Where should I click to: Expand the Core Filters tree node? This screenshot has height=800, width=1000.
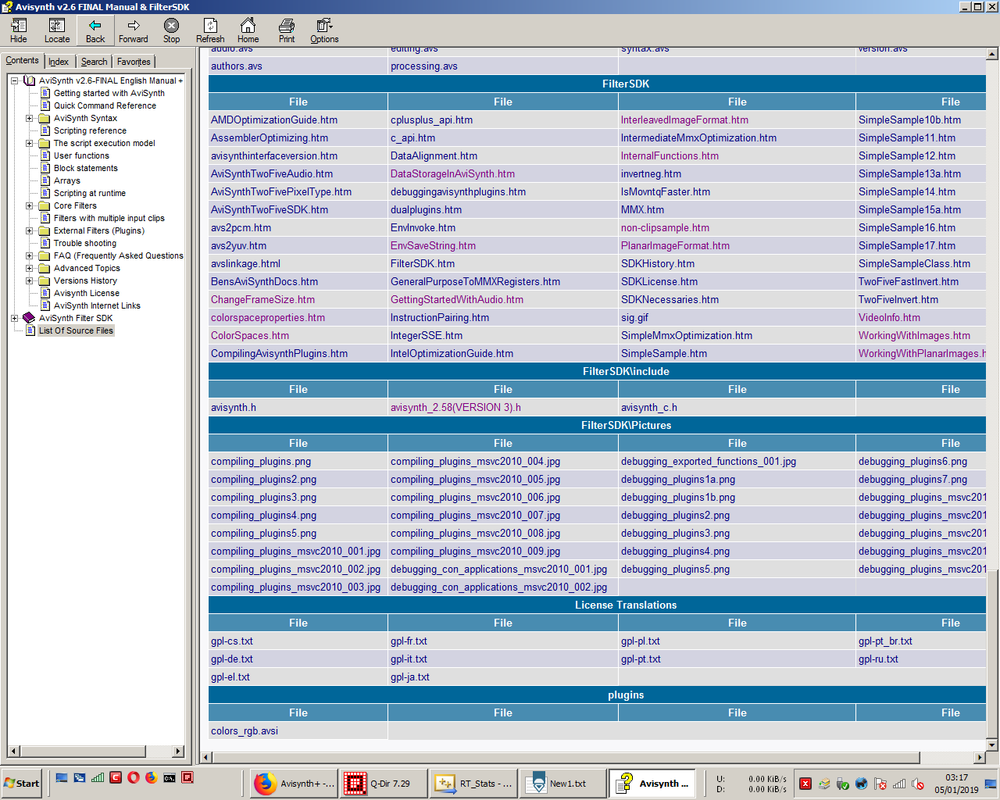coord(29,205)
